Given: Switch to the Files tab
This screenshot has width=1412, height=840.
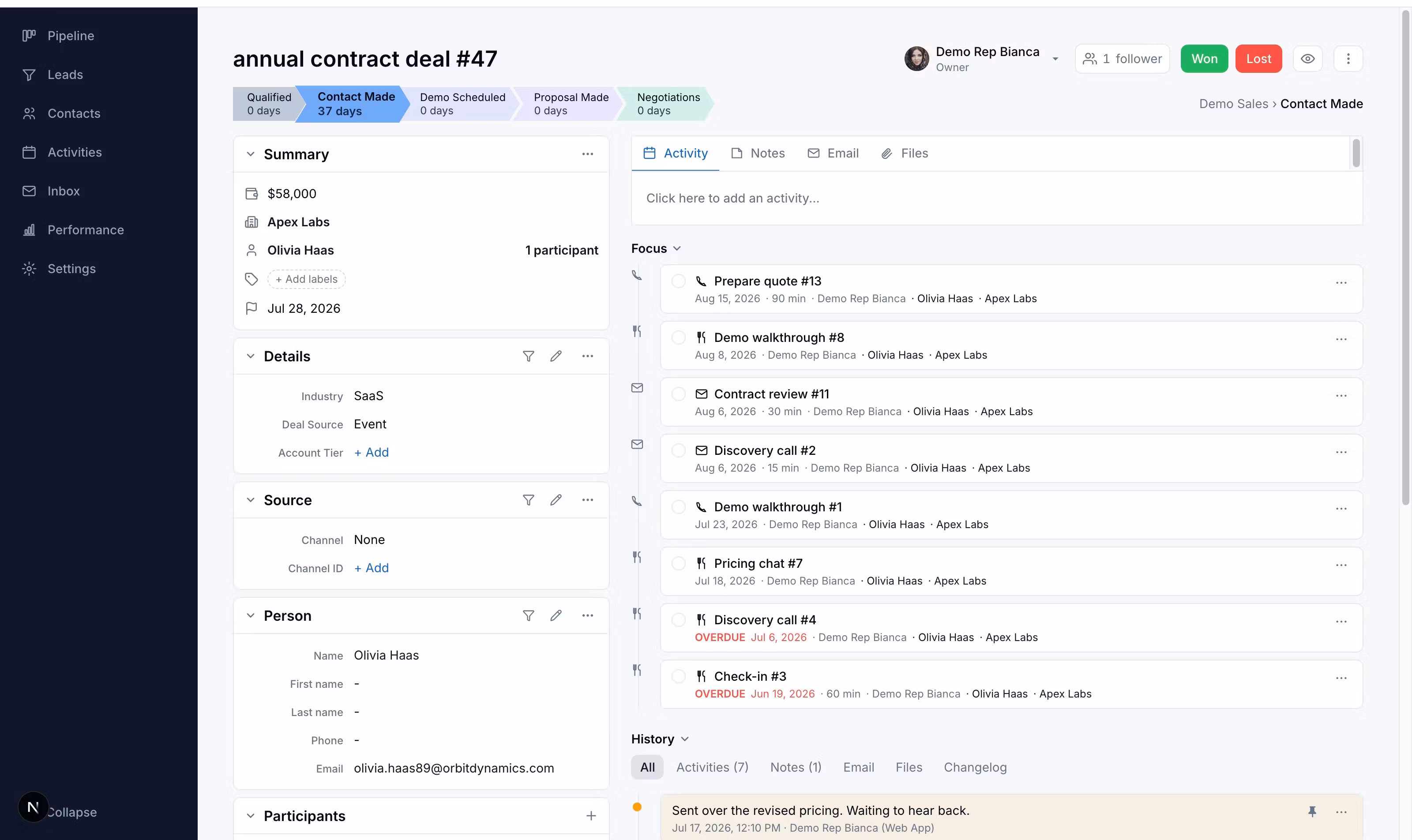Looking at the screenshot, I should pyautogui.click(x=905, y=154).
